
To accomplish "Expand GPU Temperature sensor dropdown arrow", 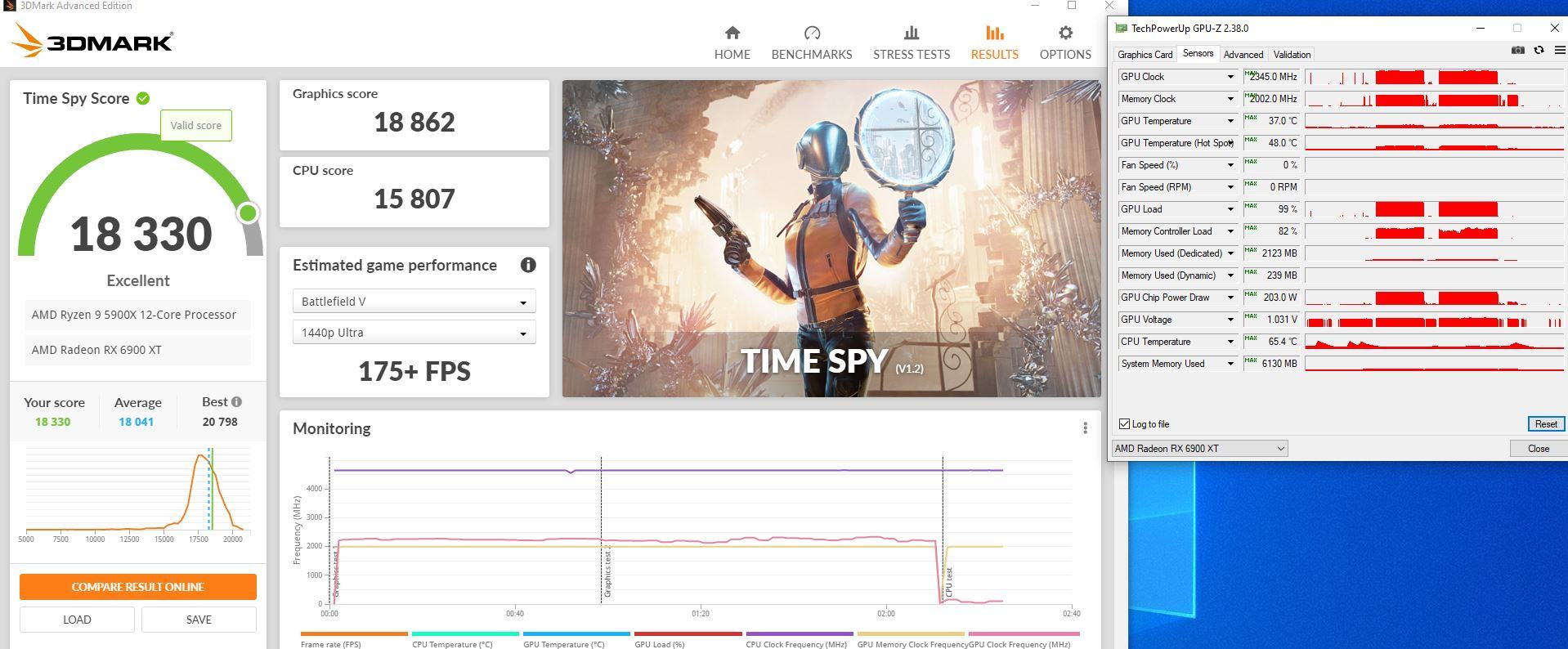I will pos(1230,121).
